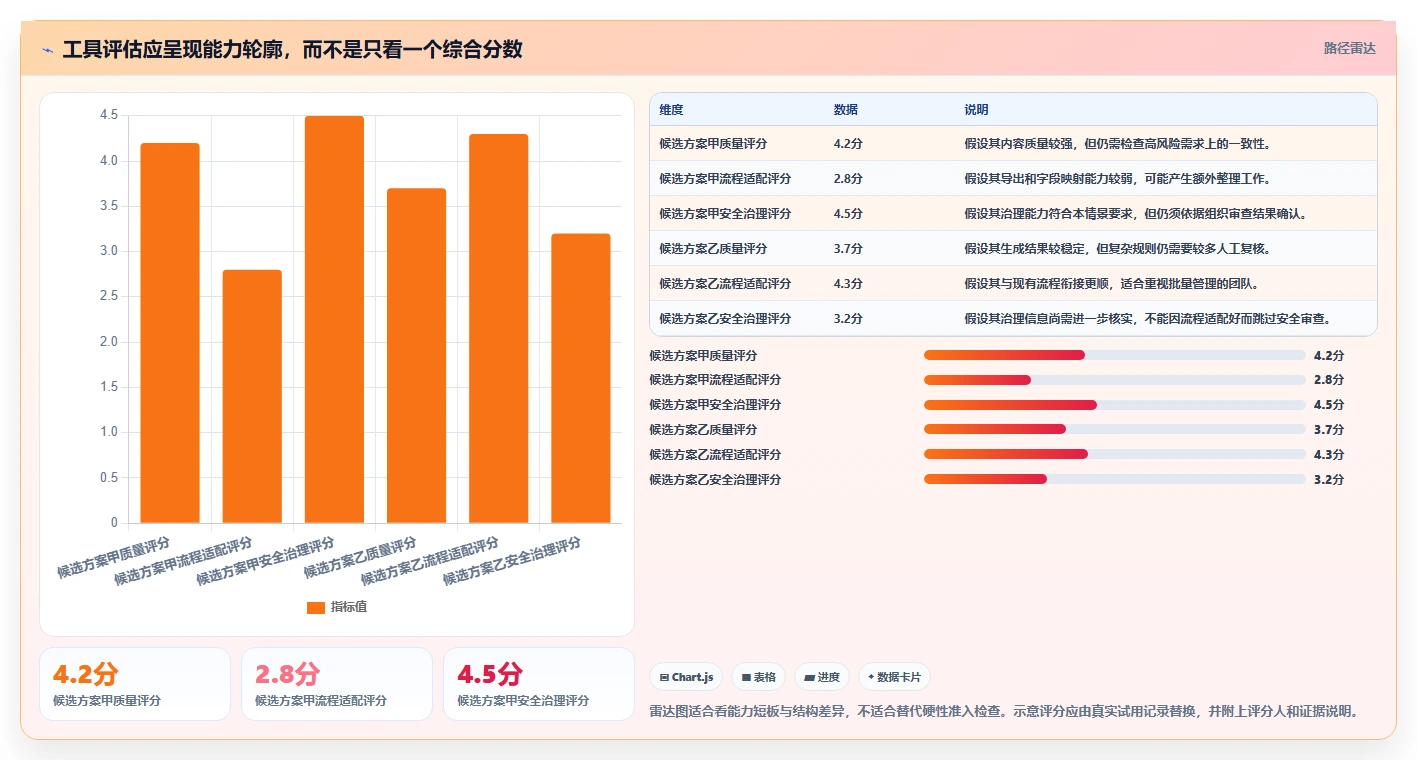This screenshot has width=1417, height=760.
Task: Click the 3.2分 value beside the progress bars
Action: pyautogui.click(x=1329, y=480)
